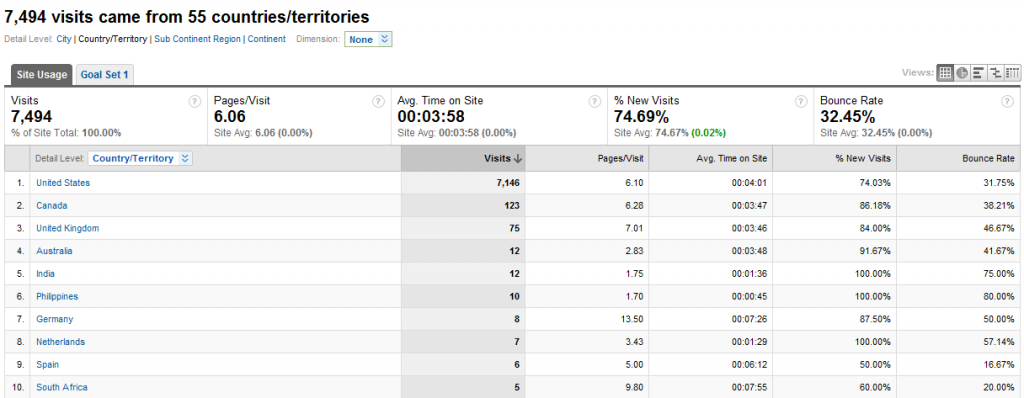Select the Site Usage tab
The width and height of the screenshot is (1024, 398).
coord(42,75)
